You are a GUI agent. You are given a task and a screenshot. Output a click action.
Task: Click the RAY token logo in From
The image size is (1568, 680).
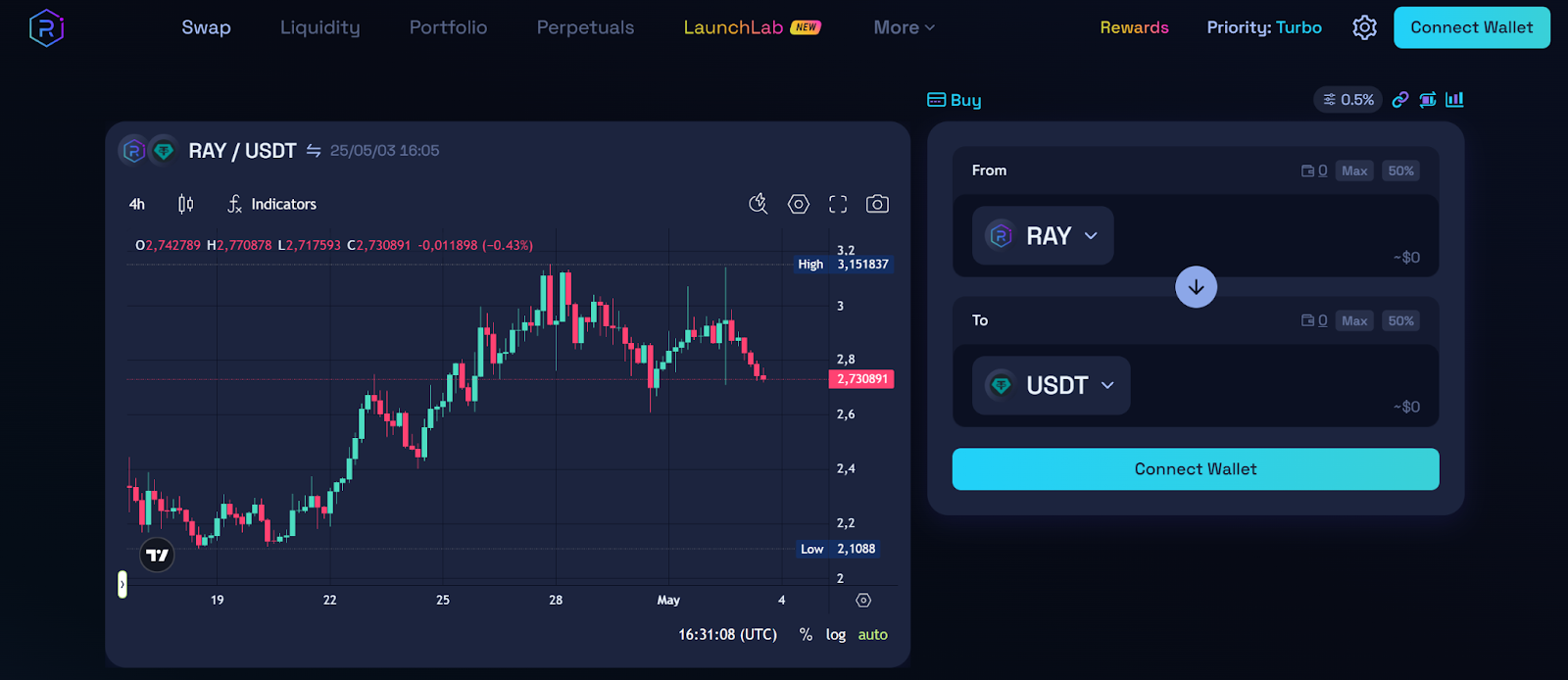coord(1000,235)
